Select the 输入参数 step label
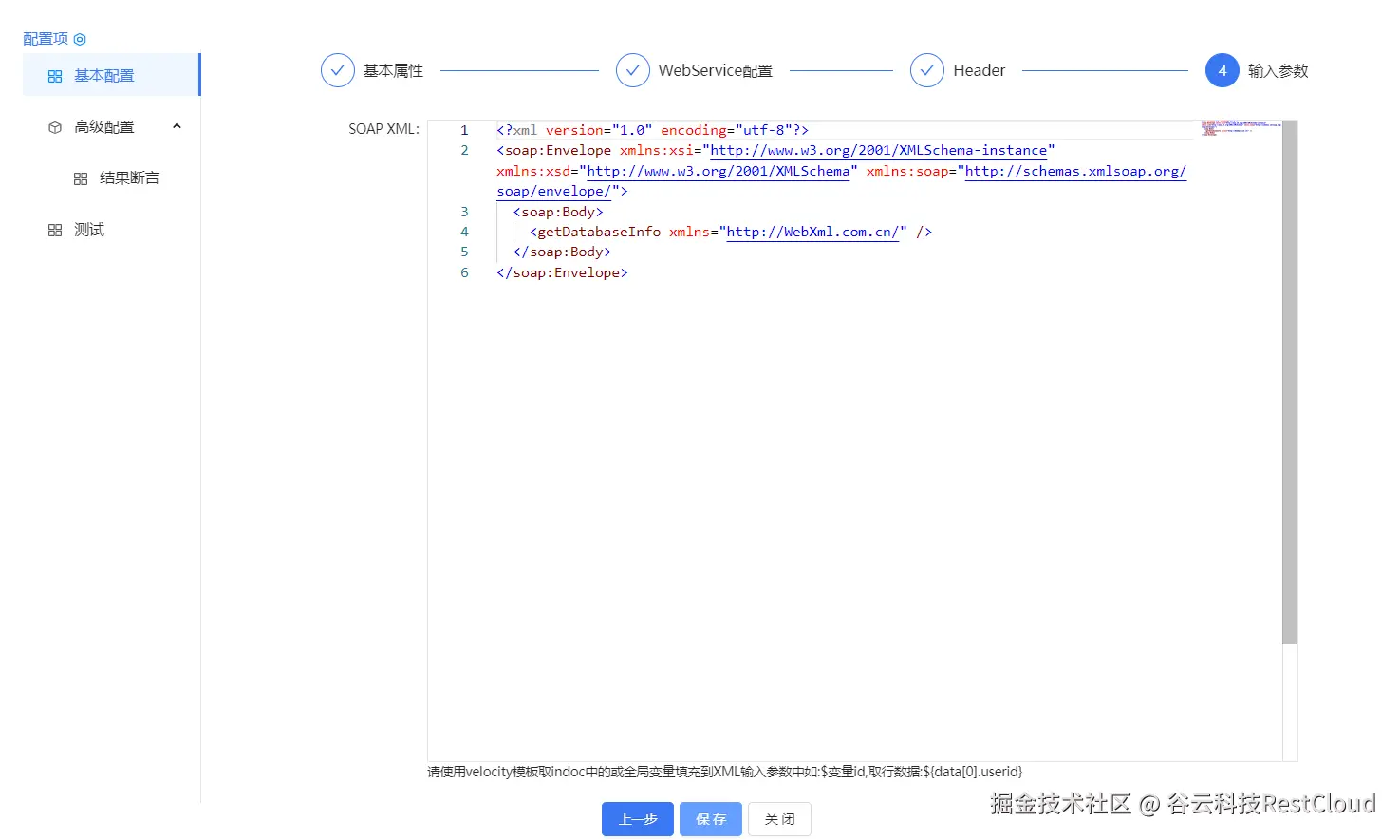 pyautogui.click(x=1279, y=71)
